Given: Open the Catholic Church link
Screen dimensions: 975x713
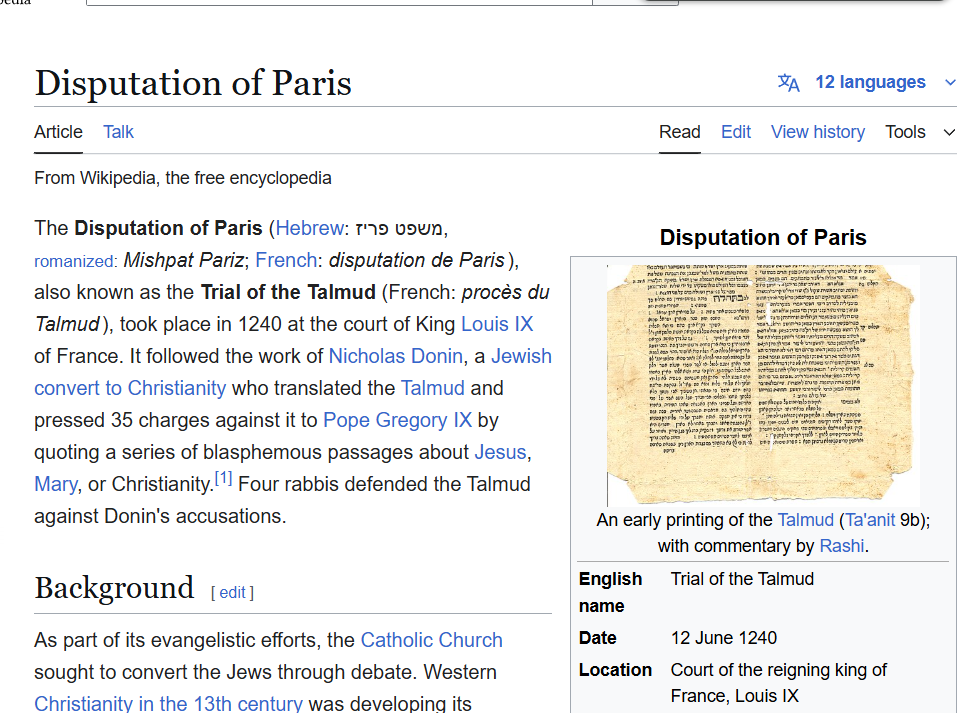Looking at the screenshot, I should pos(432,640).
